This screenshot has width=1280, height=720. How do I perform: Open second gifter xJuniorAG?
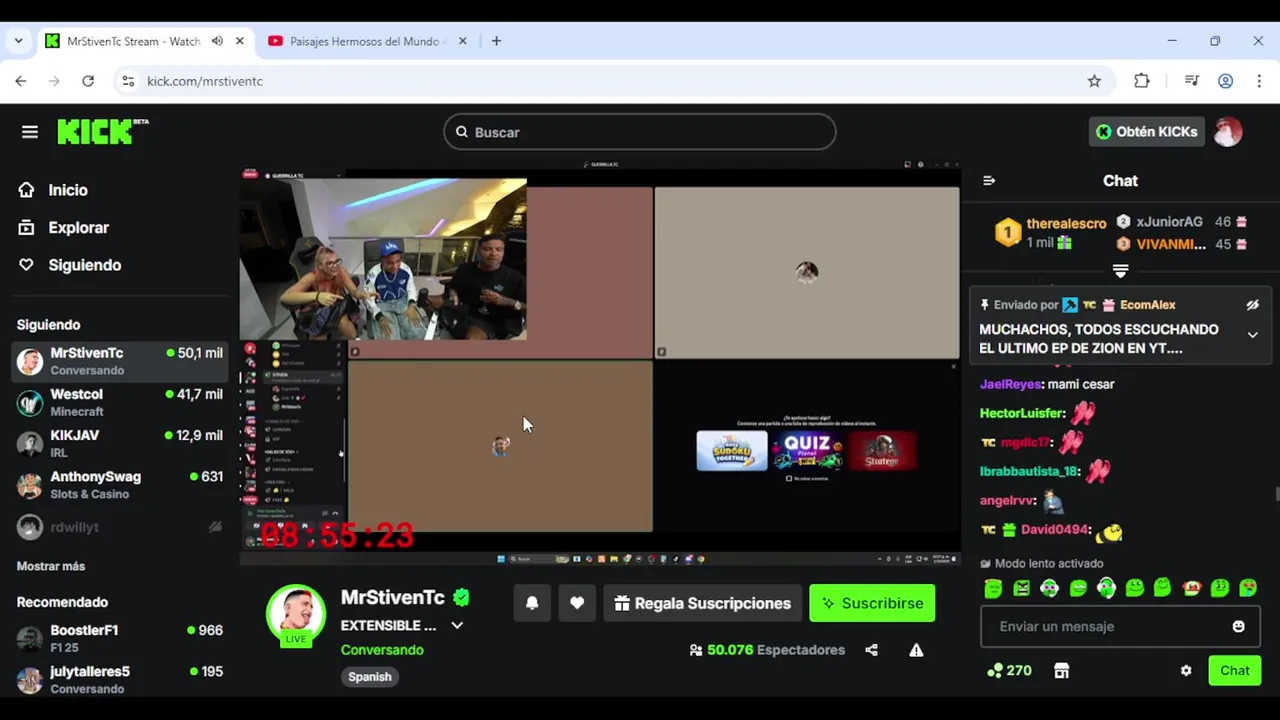pyautogui.click(x=1169, y=222)
